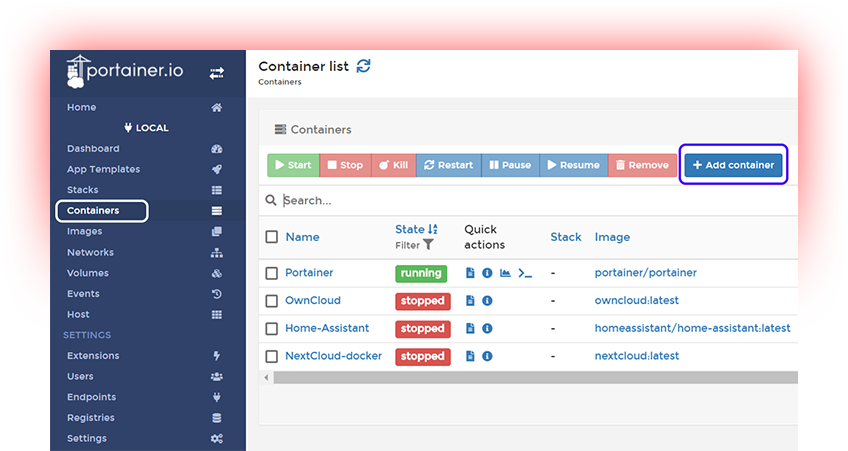Focus the container Search field
The height and width of the screenshot is (451, 848).
coord(538,201)
